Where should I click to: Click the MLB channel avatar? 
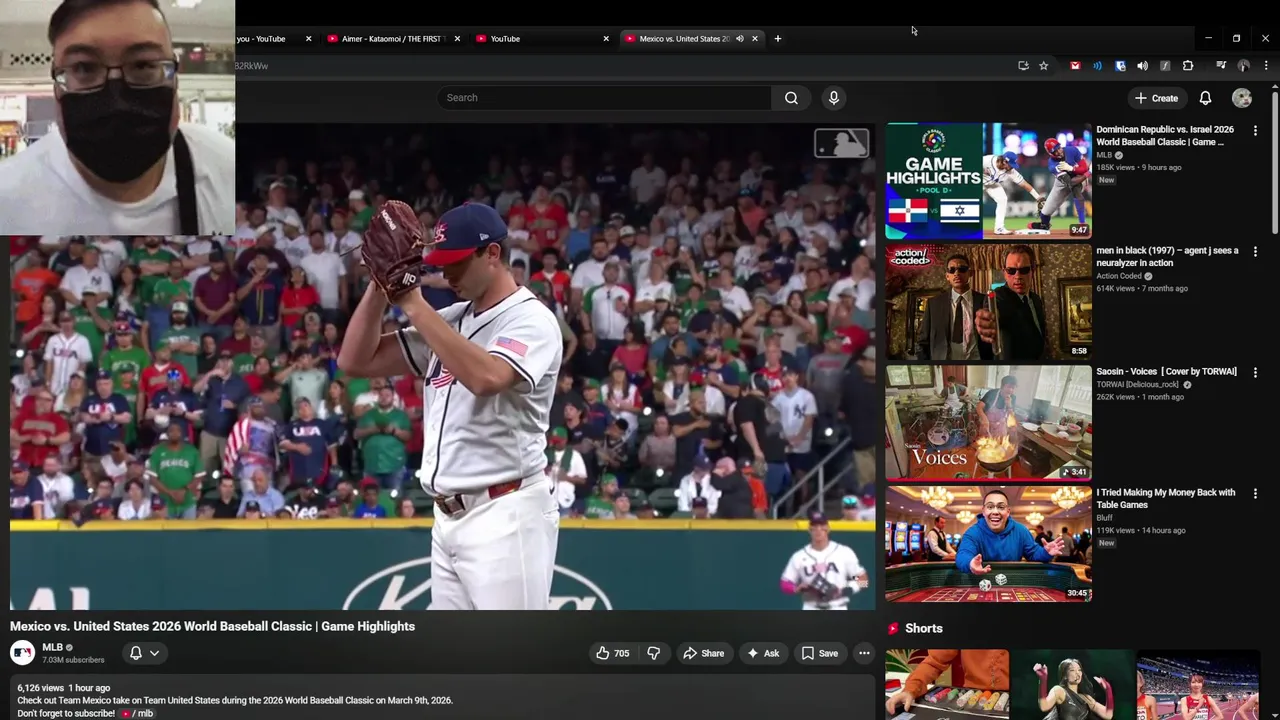coord(22,653)
